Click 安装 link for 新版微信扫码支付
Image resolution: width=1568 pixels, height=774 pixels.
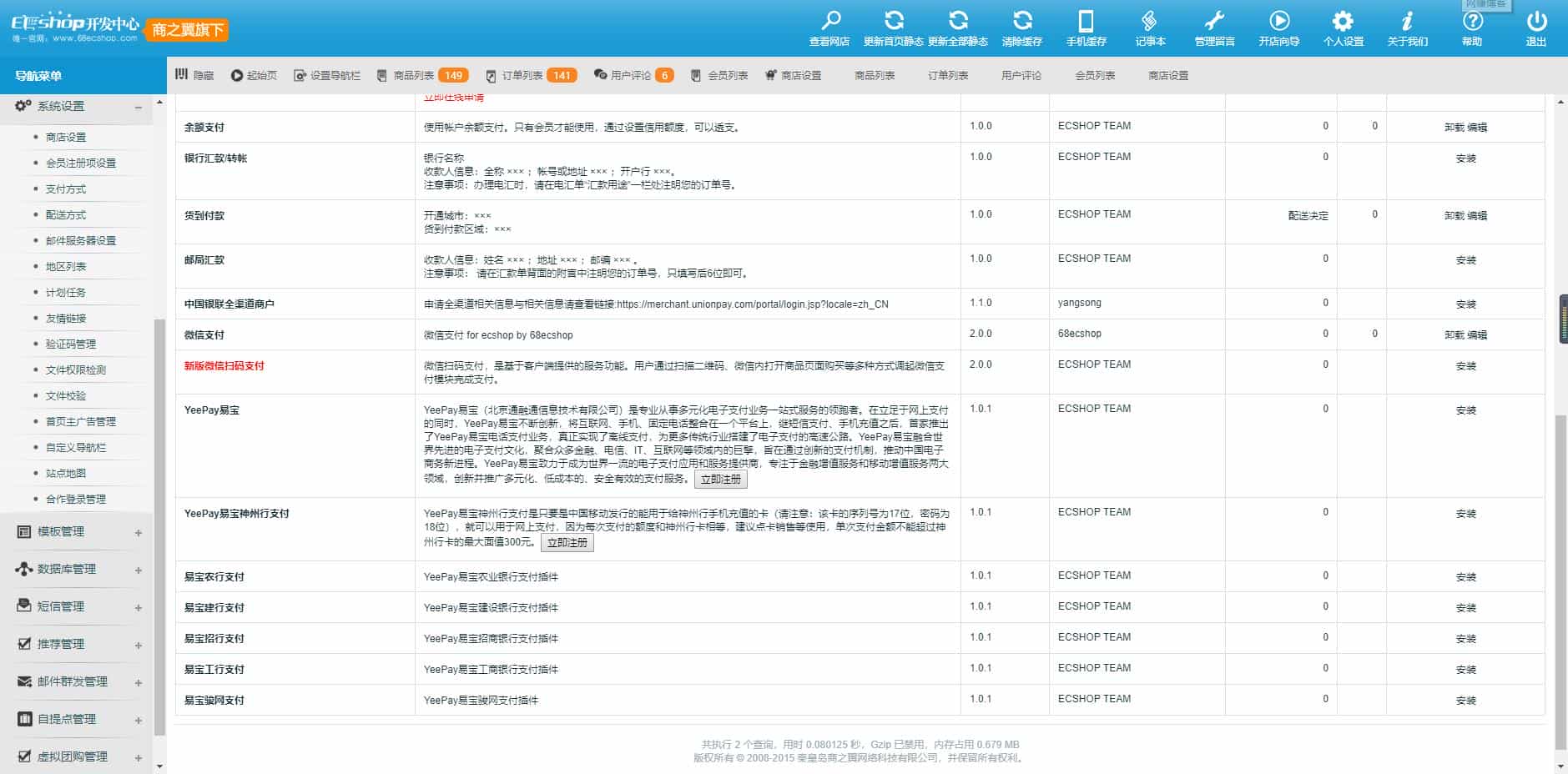(x=1465, y=366)
